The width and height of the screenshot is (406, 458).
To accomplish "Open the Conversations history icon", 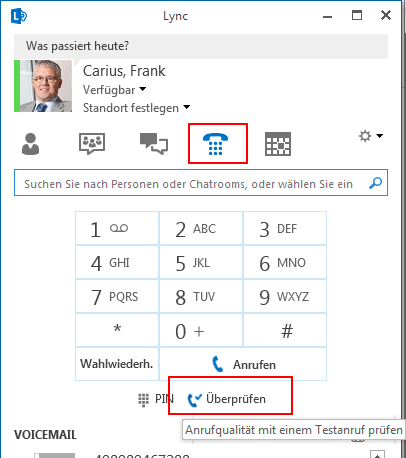I will coord(154,144).
